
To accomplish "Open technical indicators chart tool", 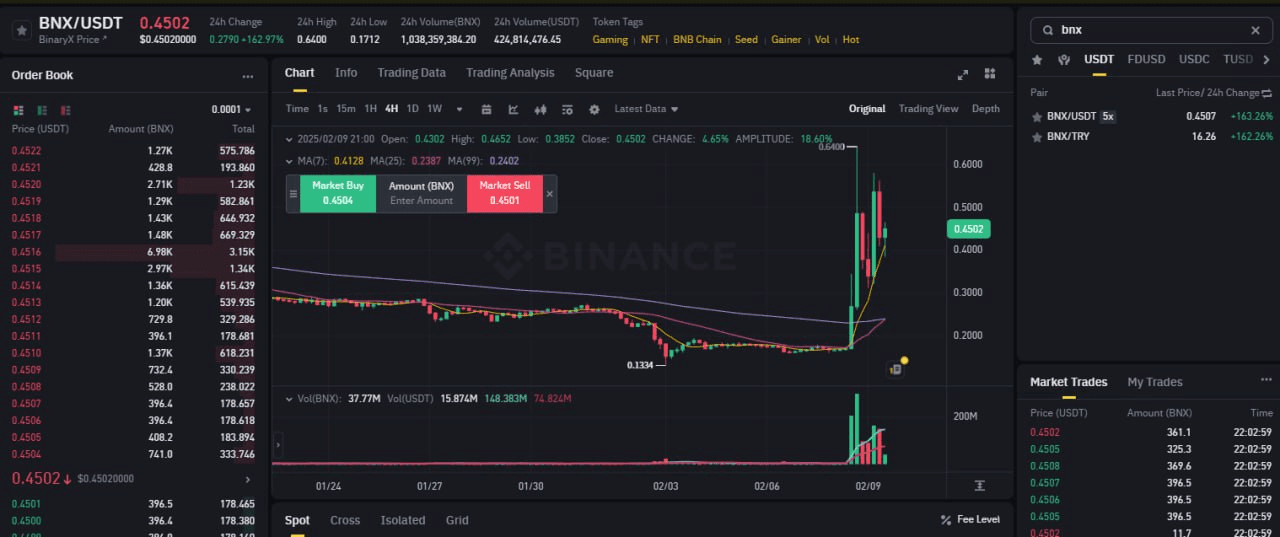I will pos(514,109).
